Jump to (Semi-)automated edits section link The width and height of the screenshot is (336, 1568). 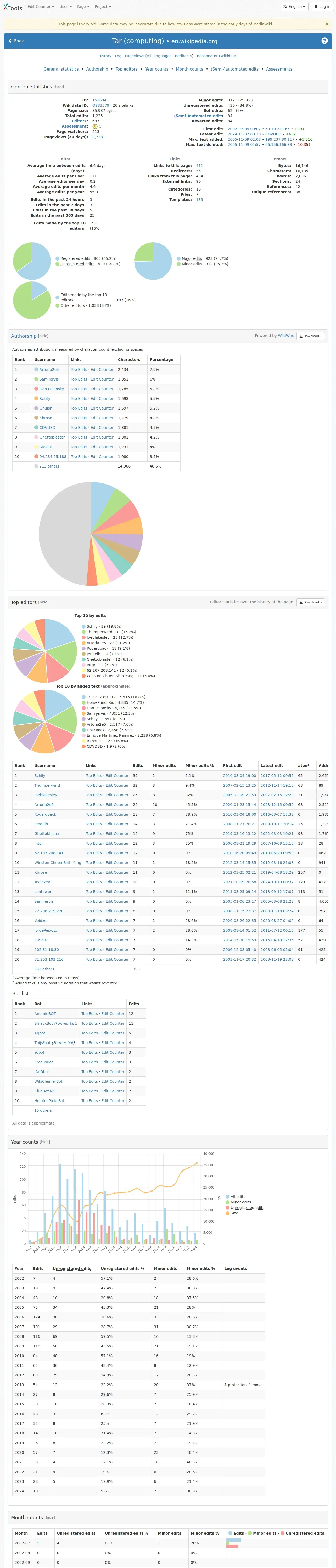coord(235,70)
